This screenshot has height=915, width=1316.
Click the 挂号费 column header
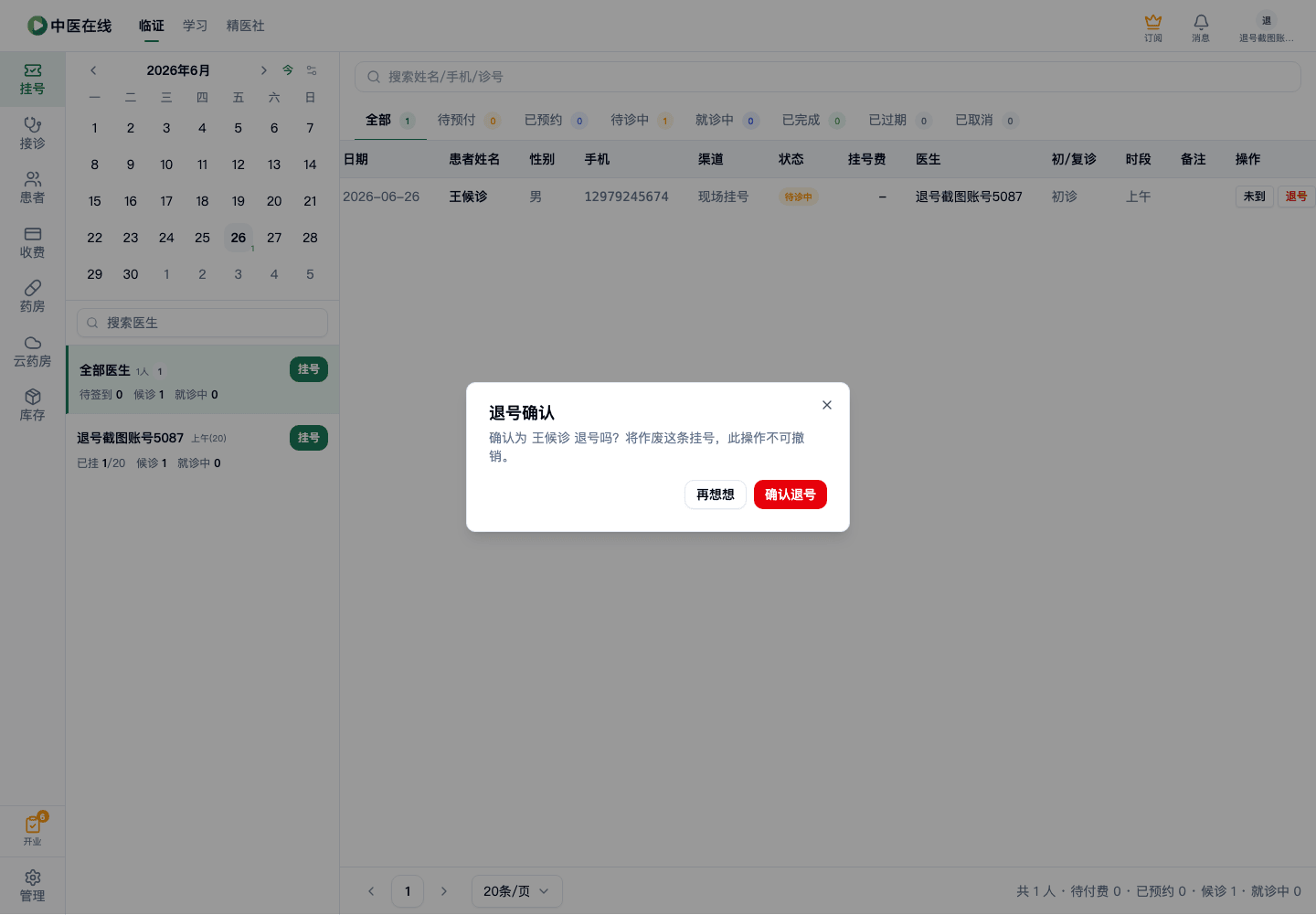point(867,159)
